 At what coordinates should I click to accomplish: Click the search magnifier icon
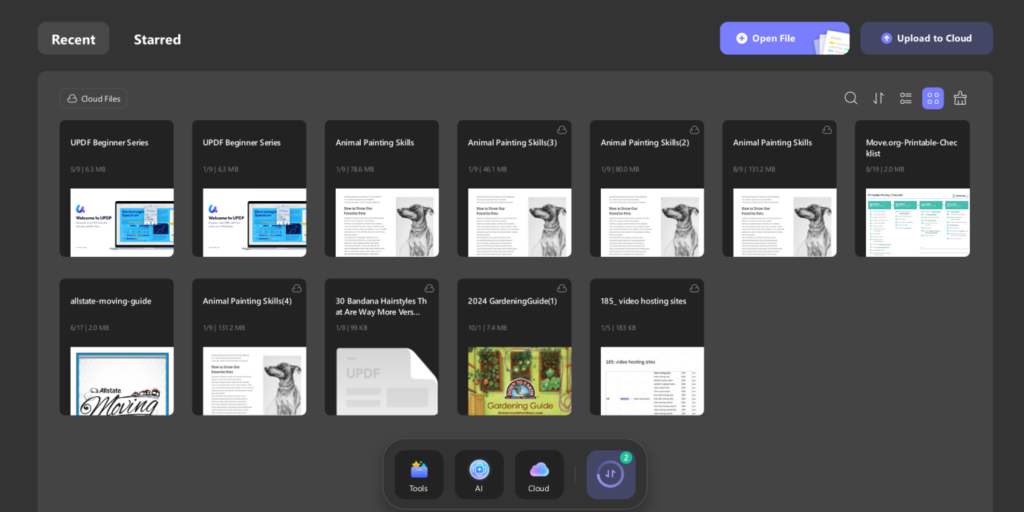click(x=851, y=98)
